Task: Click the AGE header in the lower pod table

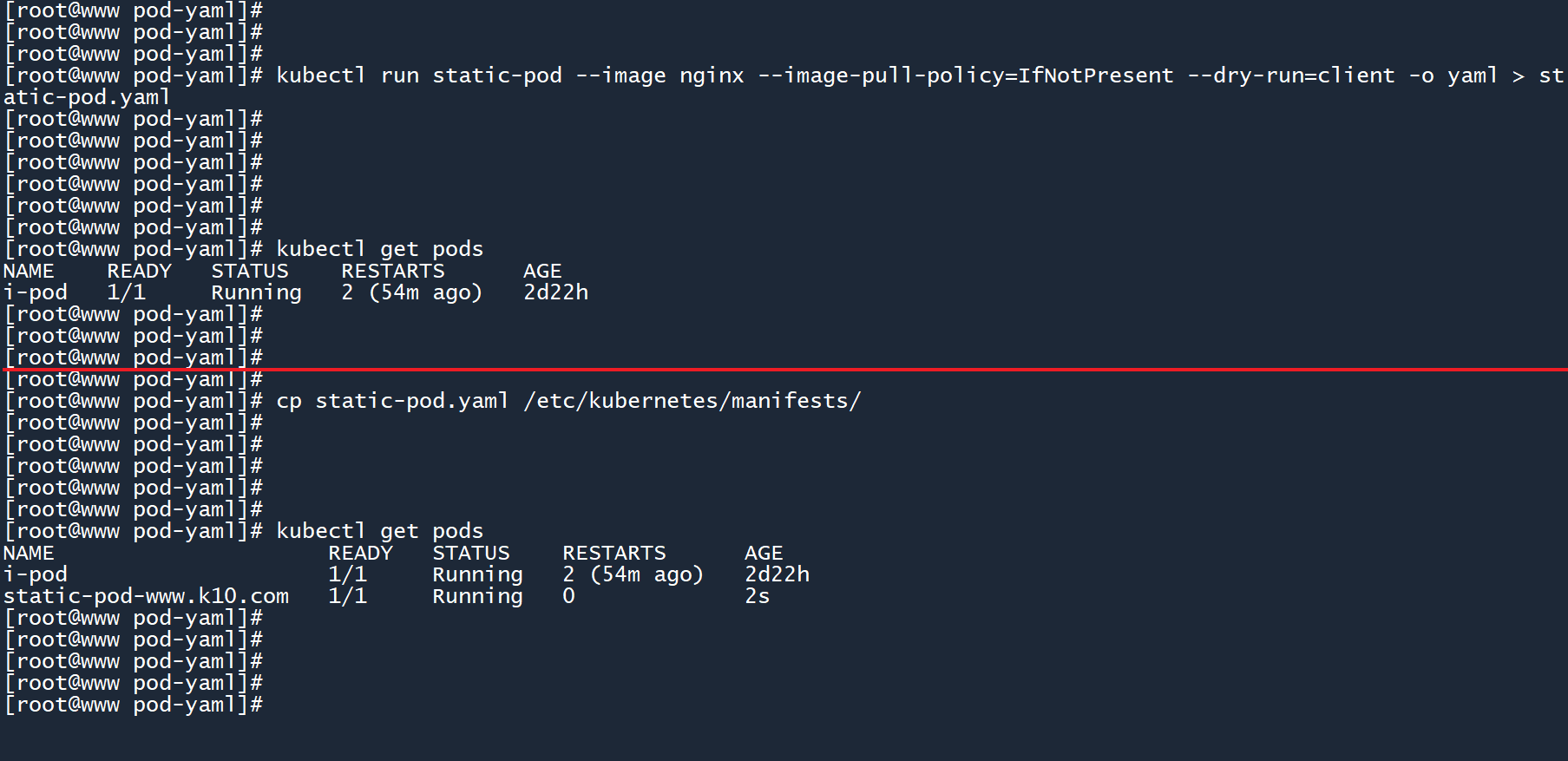Action: [x=763, y=554]
